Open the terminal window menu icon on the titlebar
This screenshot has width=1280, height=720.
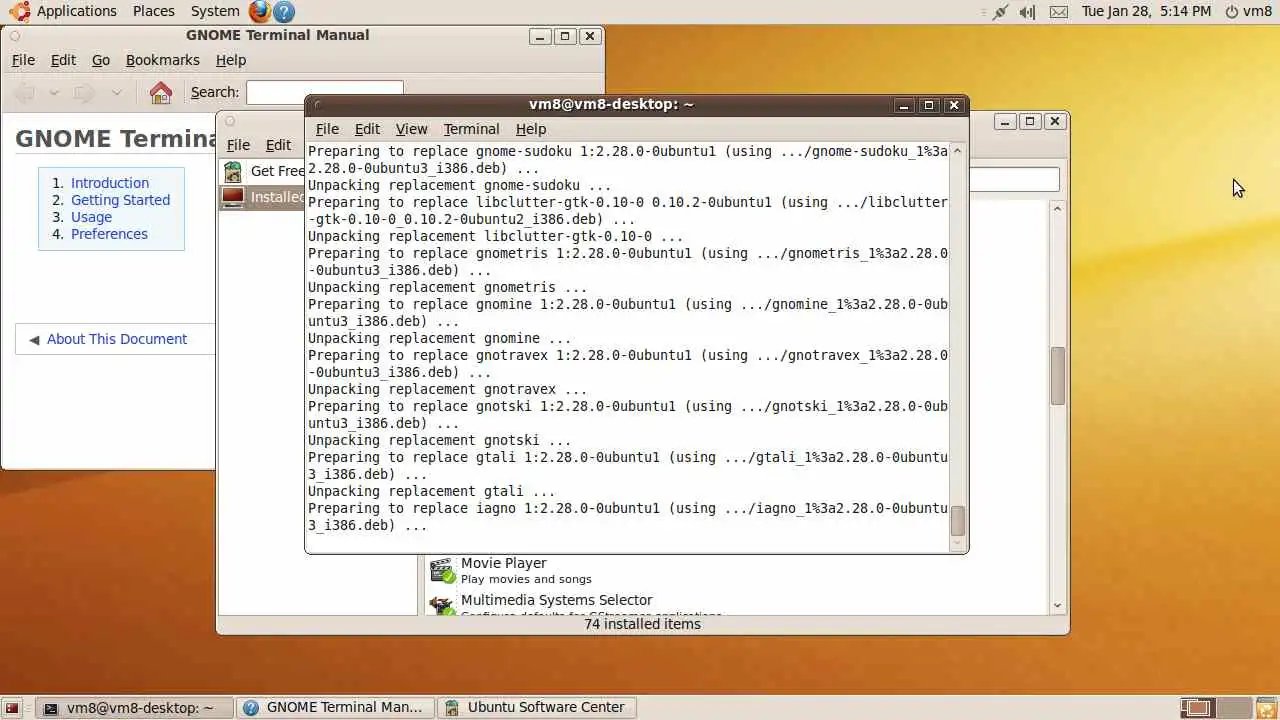tap(318, 104)
